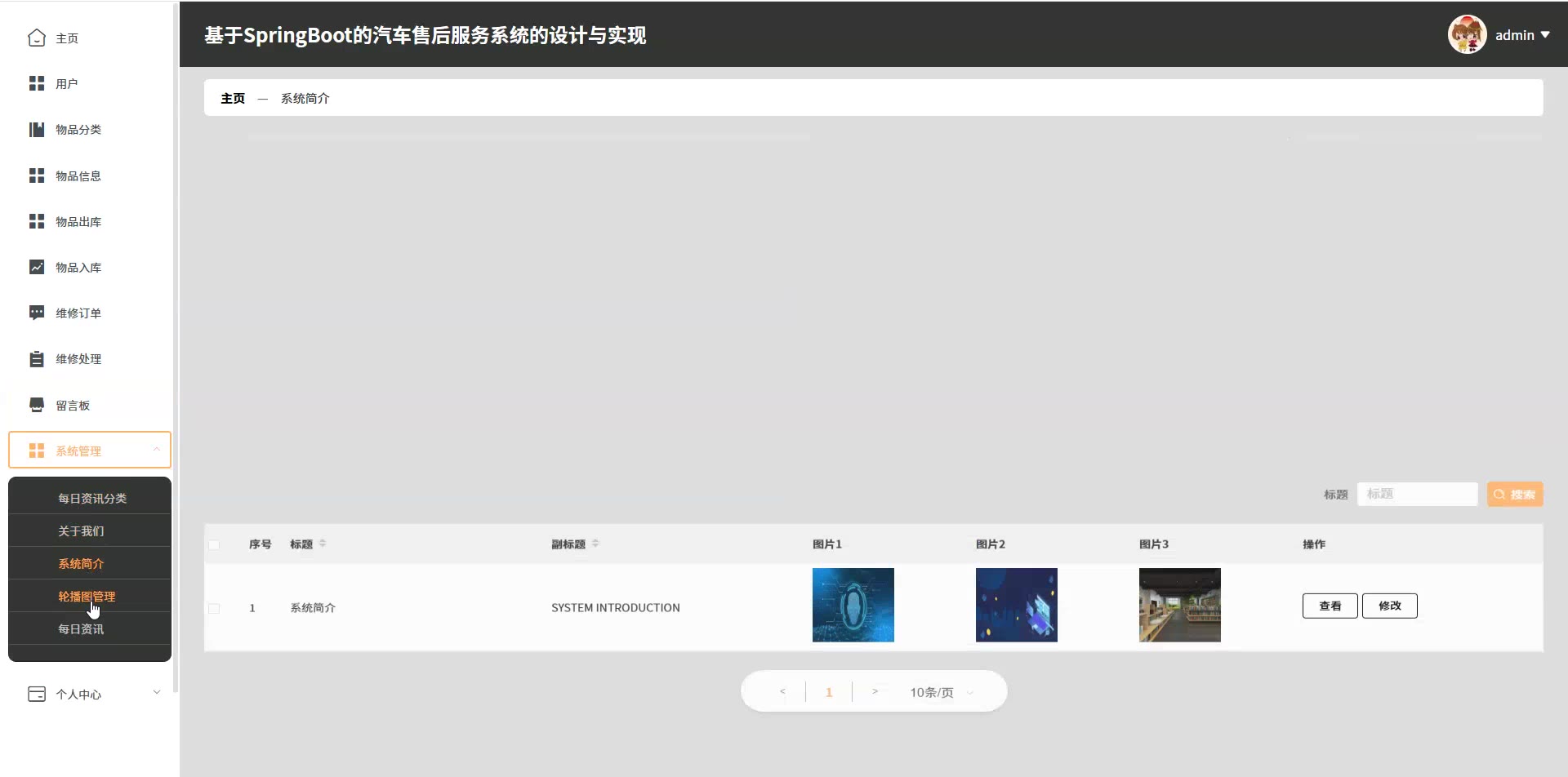Open the 物品入库 sidebar menu
The height and width of the screenshot is (777, 1568).
click(x=78, y=268)
